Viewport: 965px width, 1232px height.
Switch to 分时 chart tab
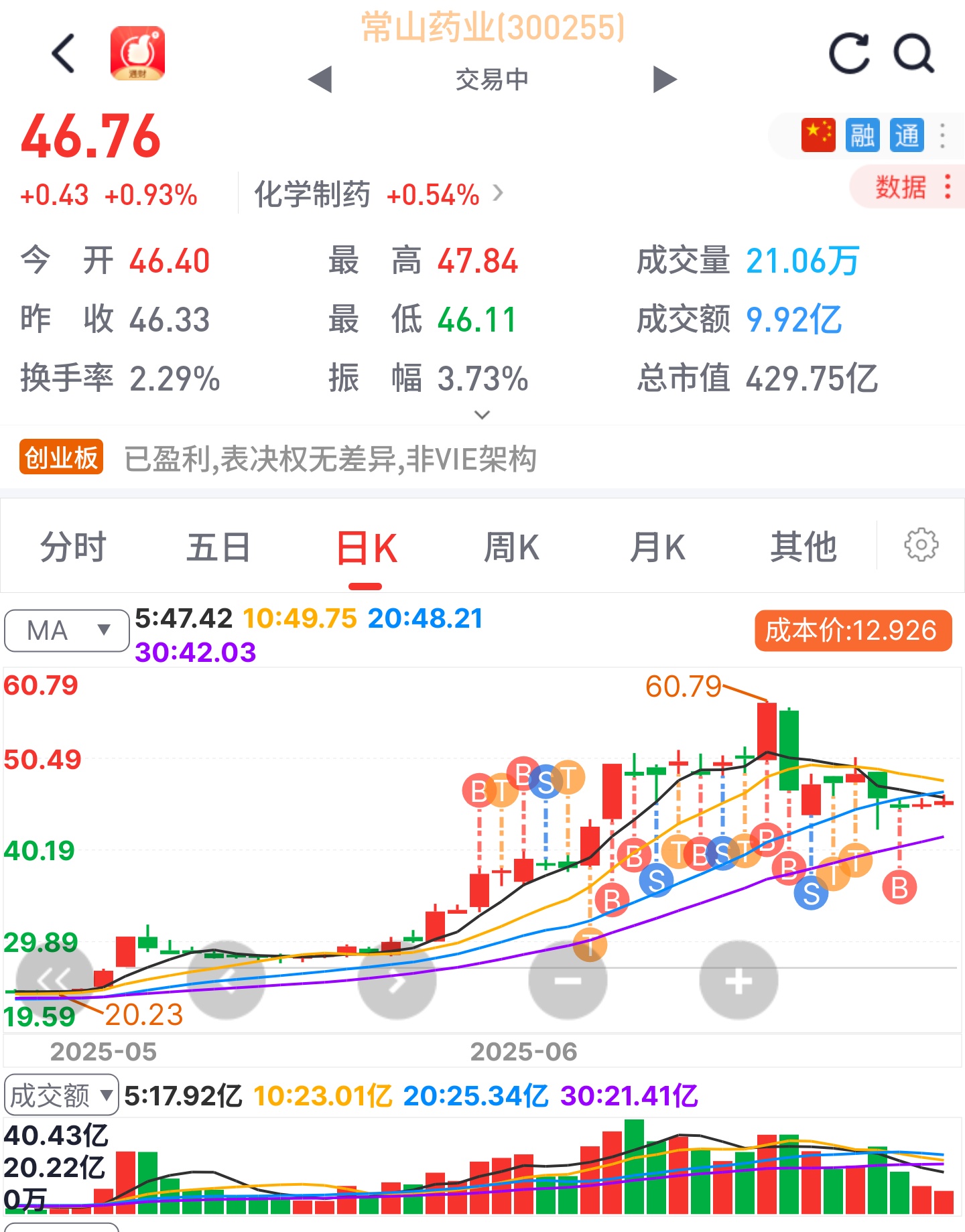coord(73,547)
